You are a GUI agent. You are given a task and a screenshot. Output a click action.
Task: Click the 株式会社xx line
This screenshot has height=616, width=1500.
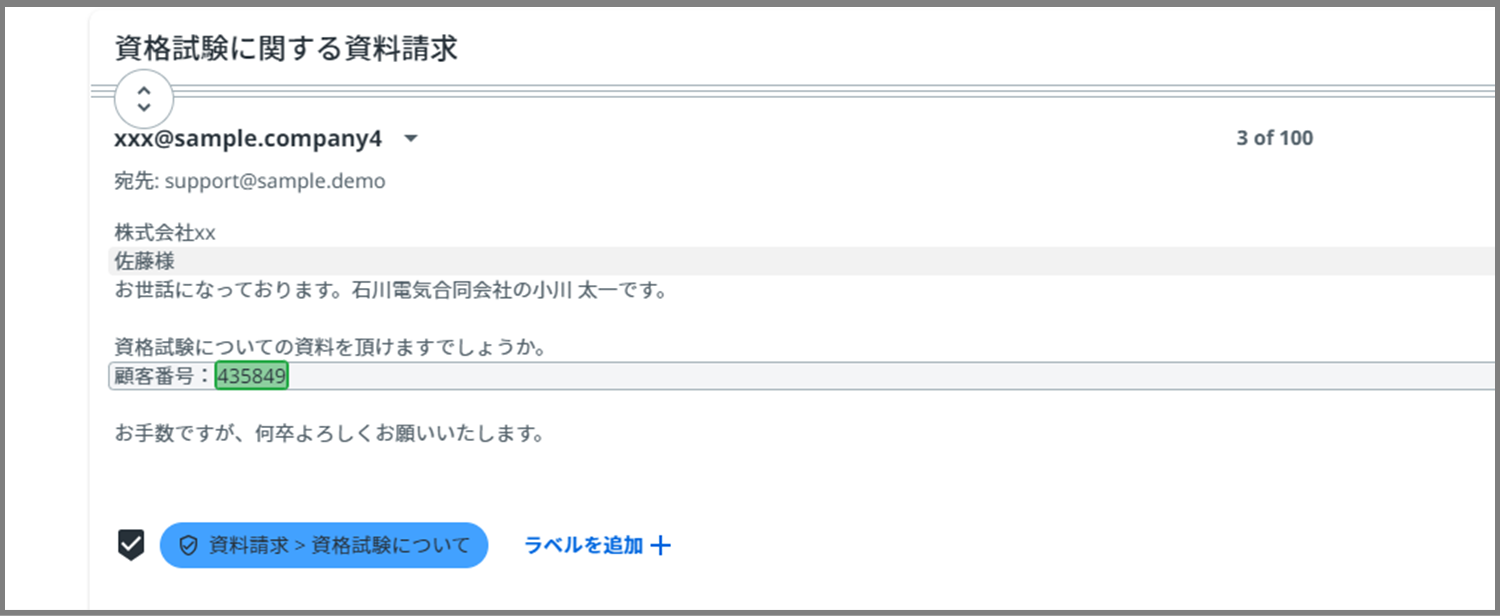coord(165,233)
